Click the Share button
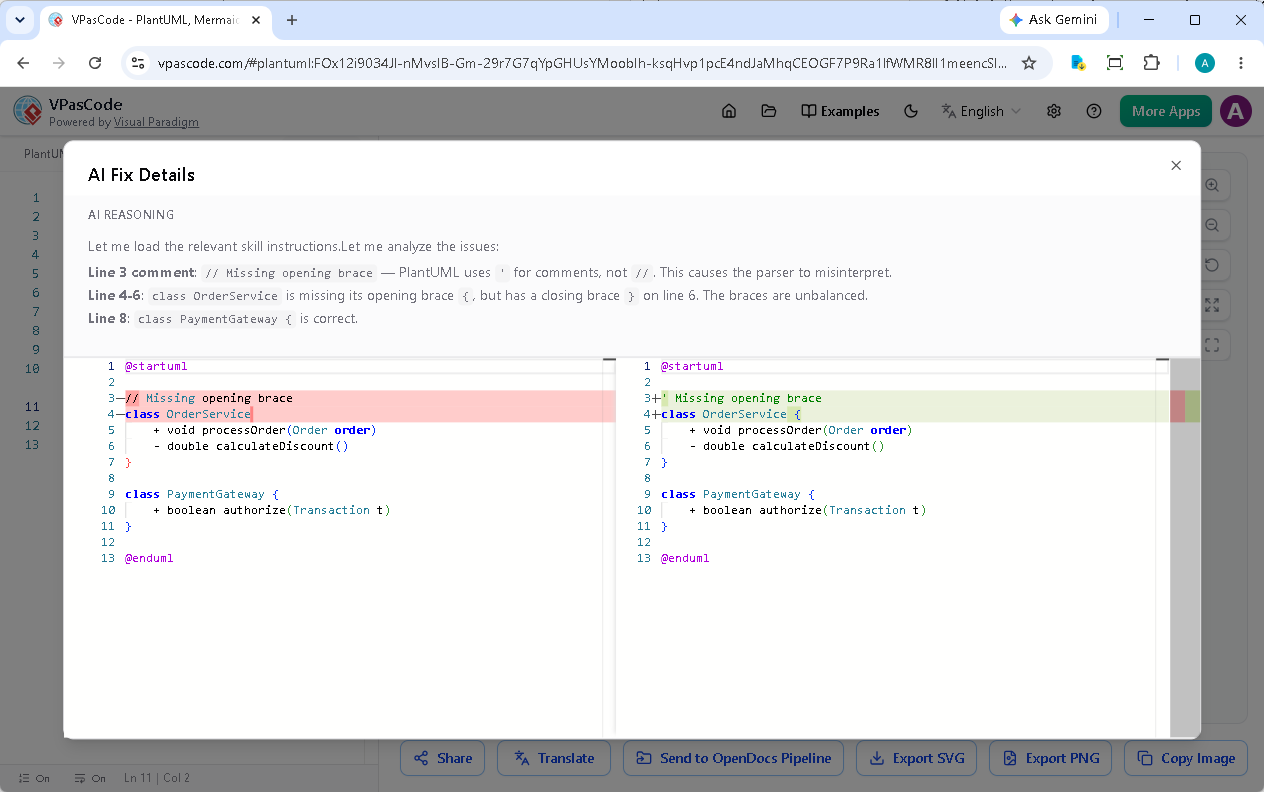This screenshot has width=1264, height=792. (443, 758)
